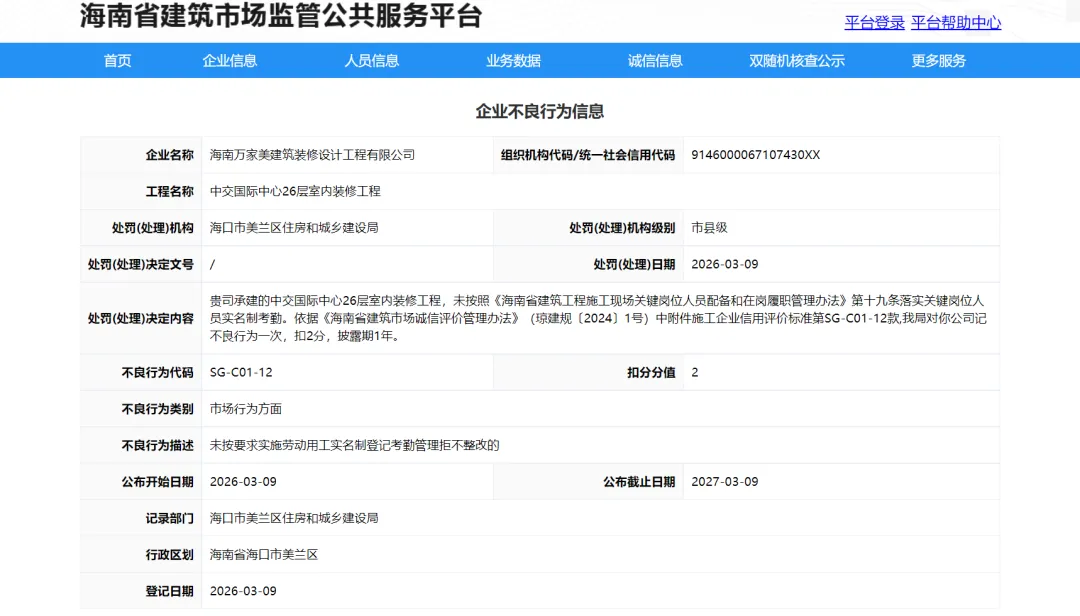Click the 组织机构代码/统一社会信用代码 label

(x=588, y=155)
